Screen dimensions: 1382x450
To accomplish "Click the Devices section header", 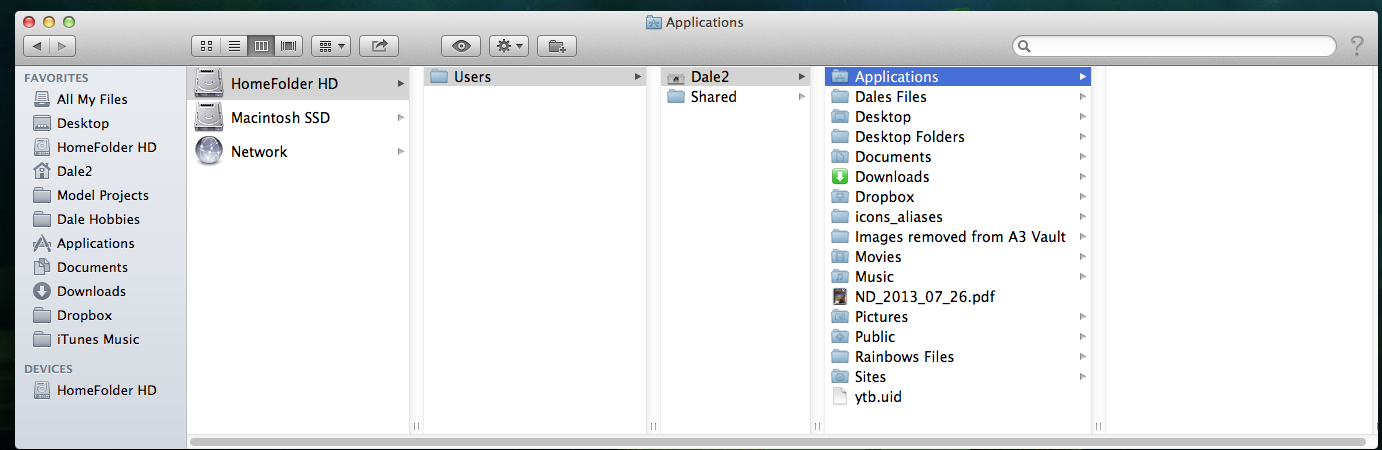I will (49, 369).
